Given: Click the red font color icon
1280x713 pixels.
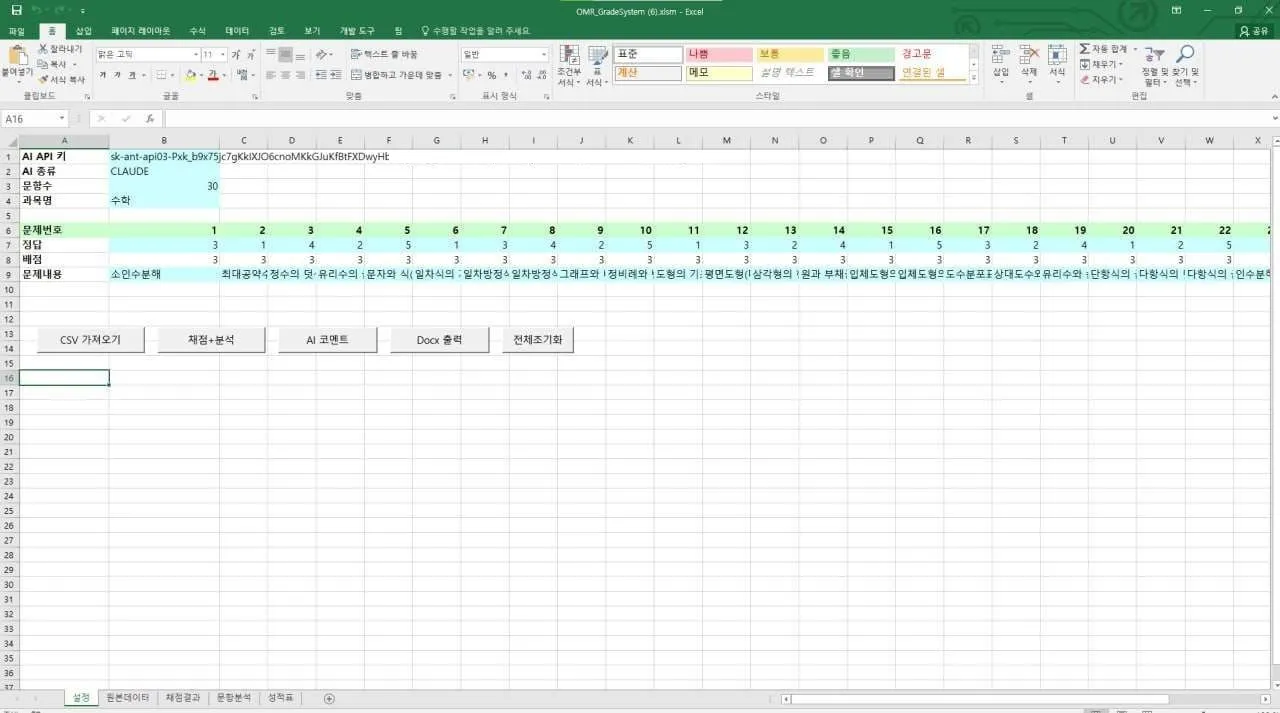Looking at the screenshot, I should click(x=212, y=75).
